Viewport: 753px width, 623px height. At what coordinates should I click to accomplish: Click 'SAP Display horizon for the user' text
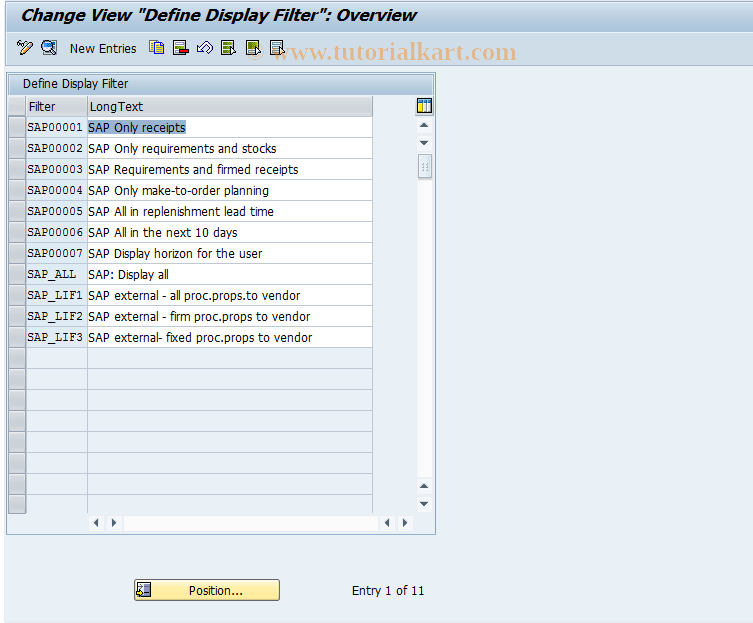[x=175, y=254]
